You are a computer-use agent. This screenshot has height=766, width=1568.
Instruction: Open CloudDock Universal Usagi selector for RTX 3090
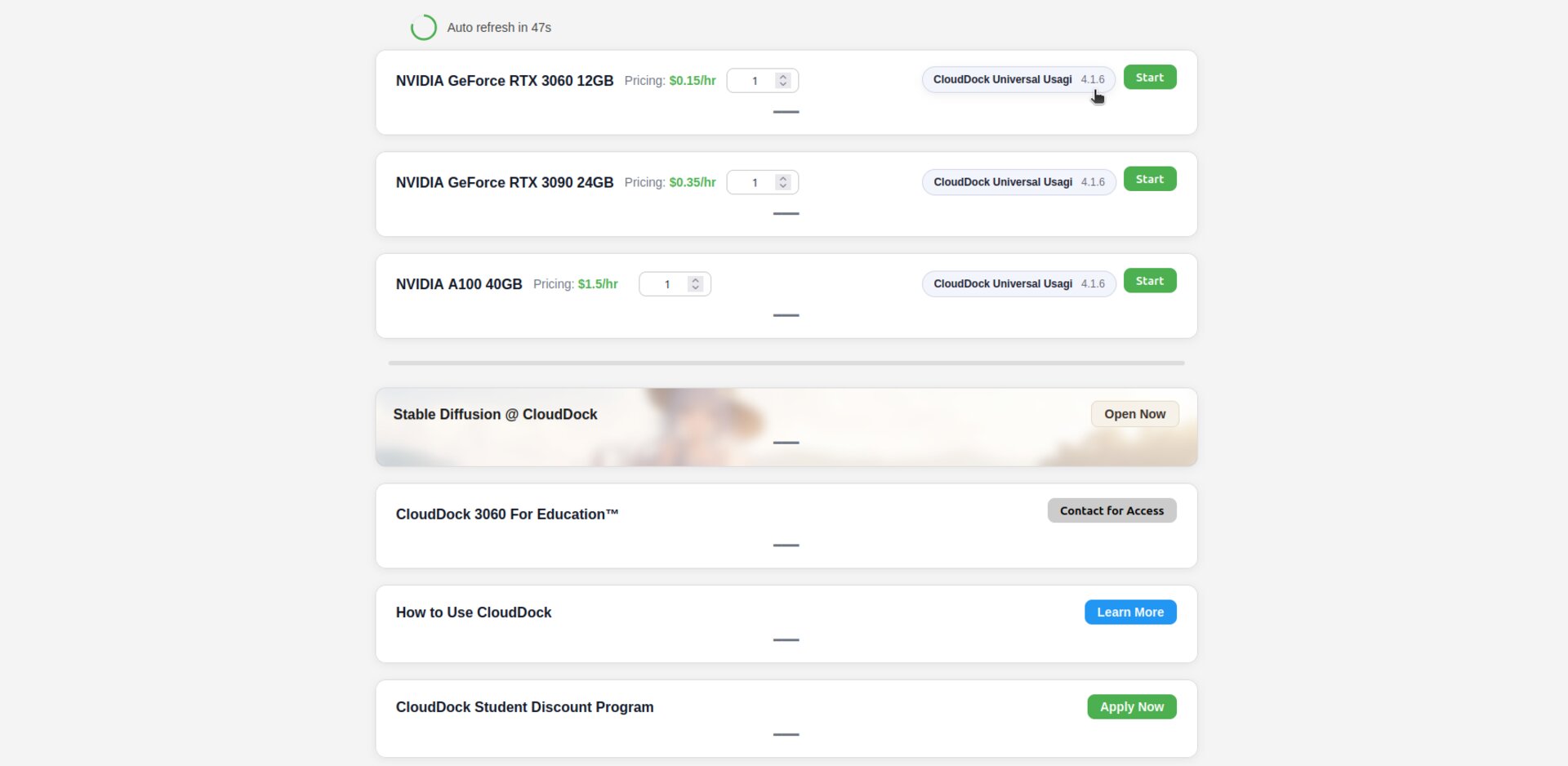pyautogui.click(x=1018, y=182)
